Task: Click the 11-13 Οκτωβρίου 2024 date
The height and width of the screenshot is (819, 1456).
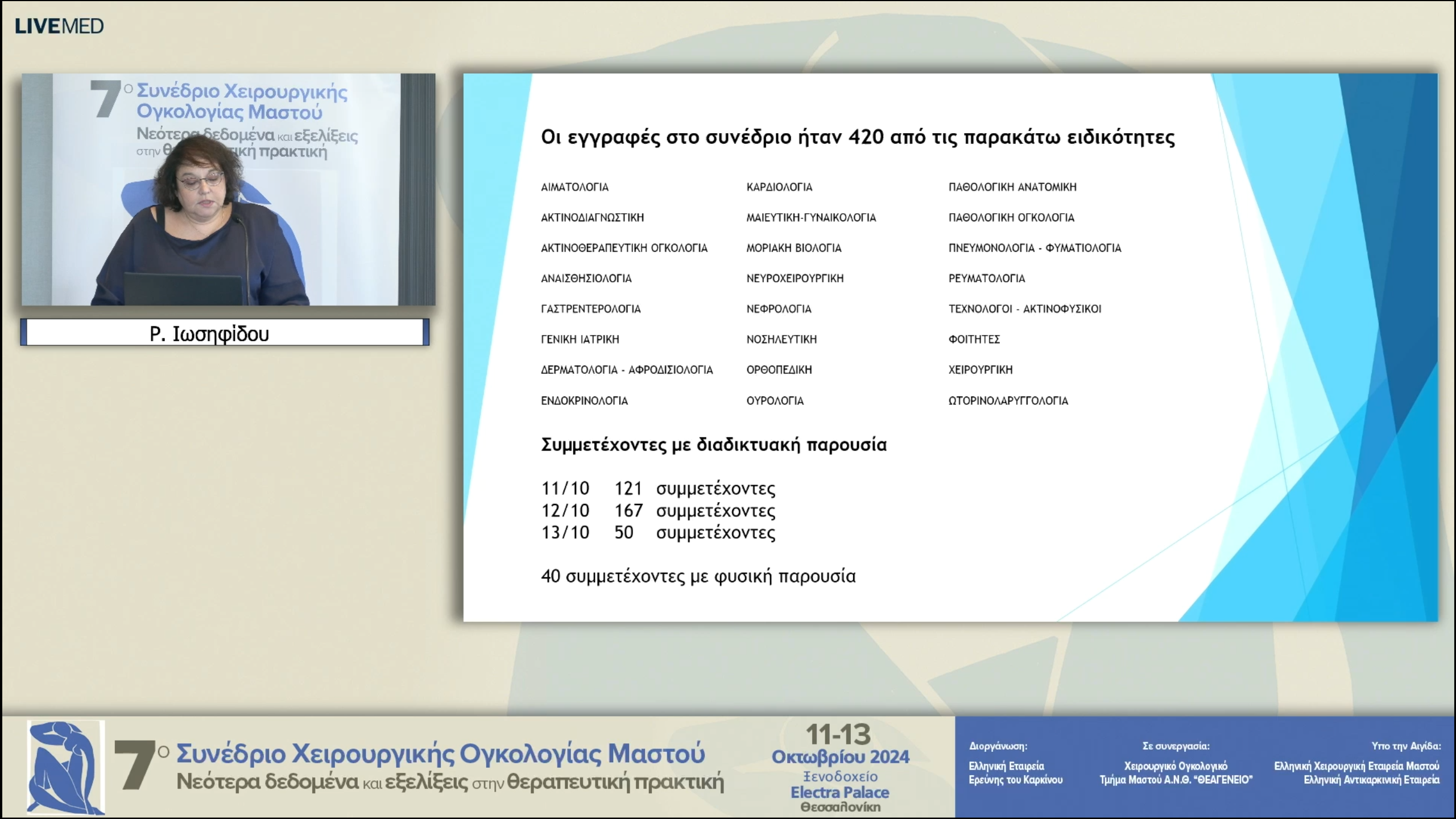Action: (840, 745)
